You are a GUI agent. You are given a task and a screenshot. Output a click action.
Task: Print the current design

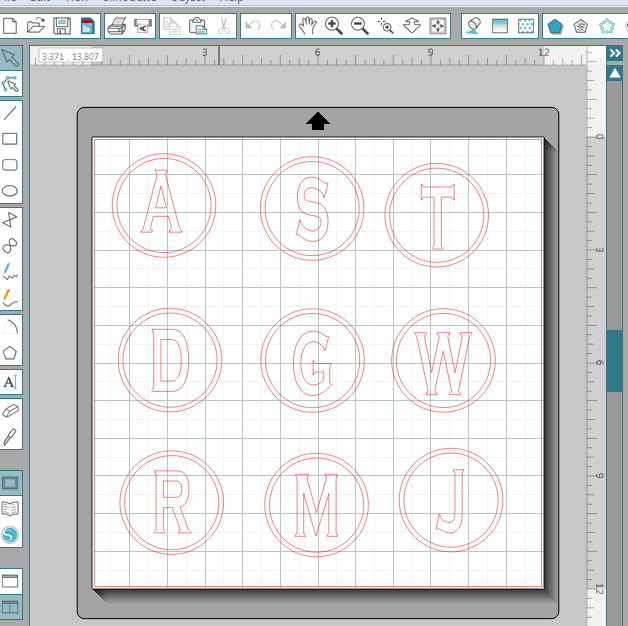117,26
